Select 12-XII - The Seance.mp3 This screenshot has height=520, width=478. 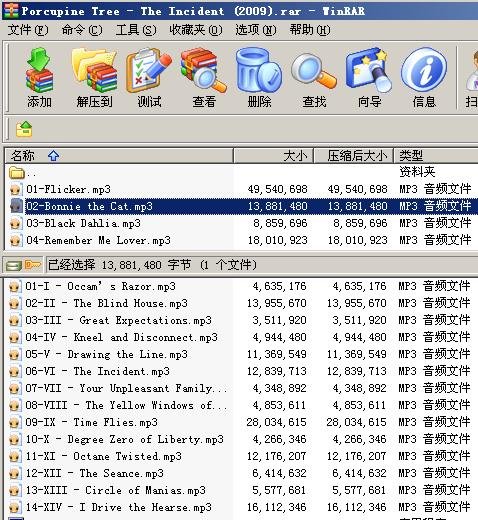pyautogui.click(x=94, y=474)
